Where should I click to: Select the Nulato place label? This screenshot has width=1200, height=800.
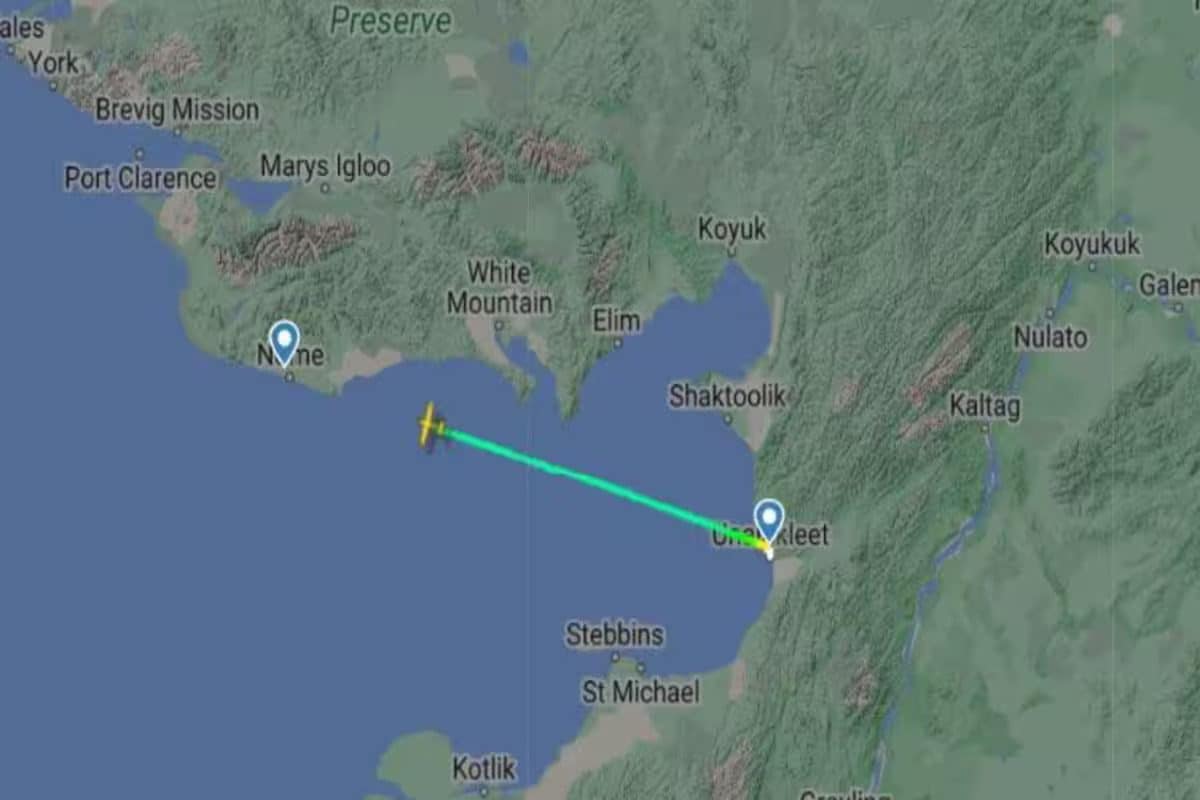point(1050,337)
